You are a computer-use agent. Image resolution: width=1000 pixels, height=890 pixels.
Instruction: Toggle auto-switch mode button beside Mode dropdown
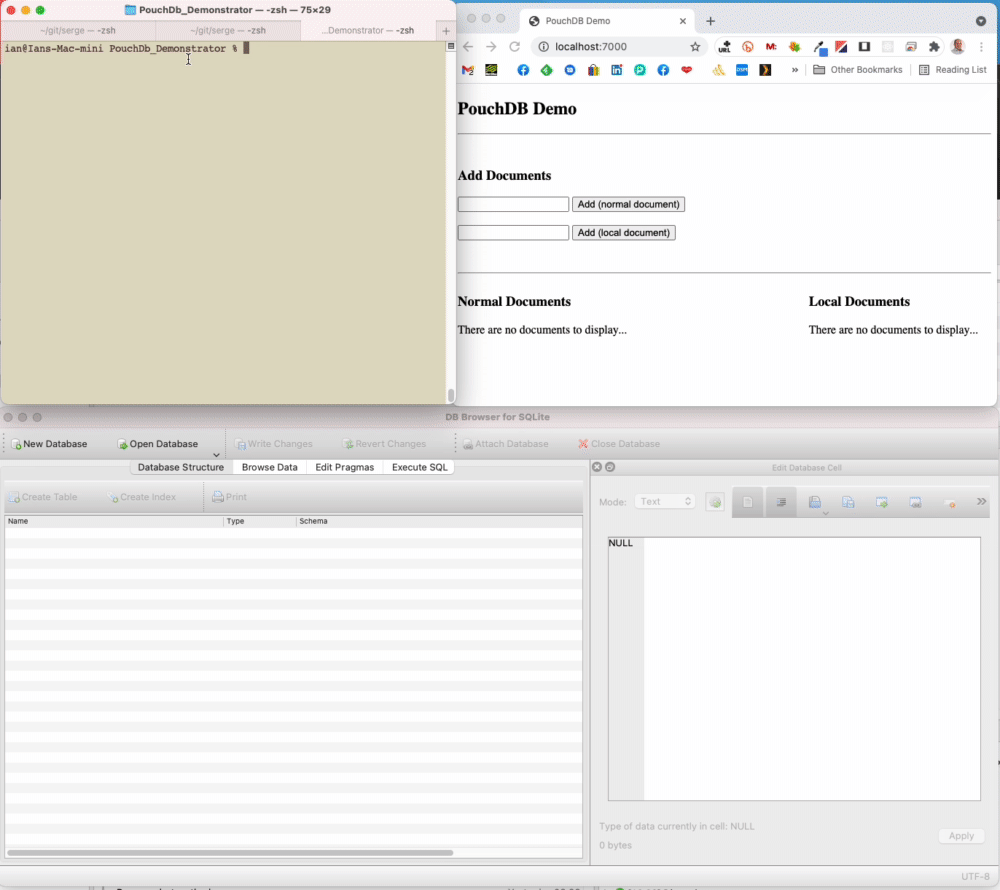(715, 502)
